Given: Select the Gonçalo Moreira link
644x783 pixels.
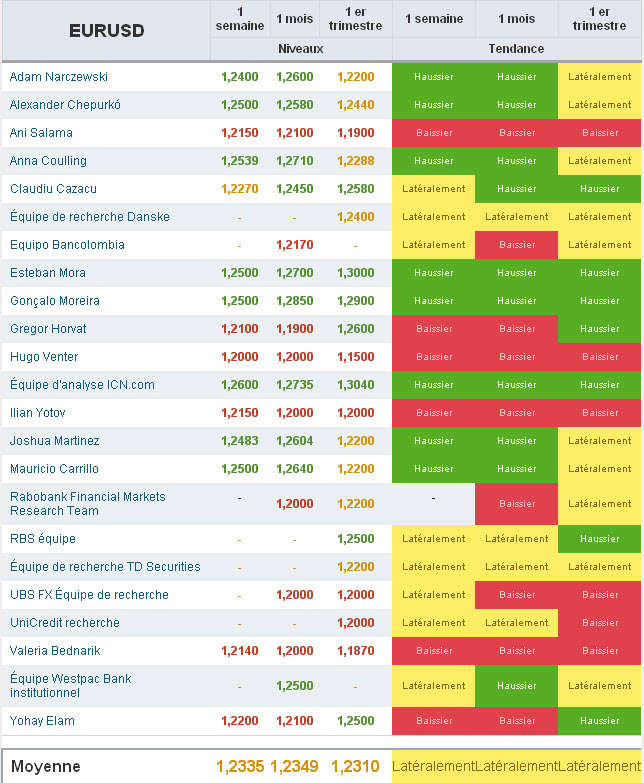Looking at the screenshot, I should tap(55, 301).
